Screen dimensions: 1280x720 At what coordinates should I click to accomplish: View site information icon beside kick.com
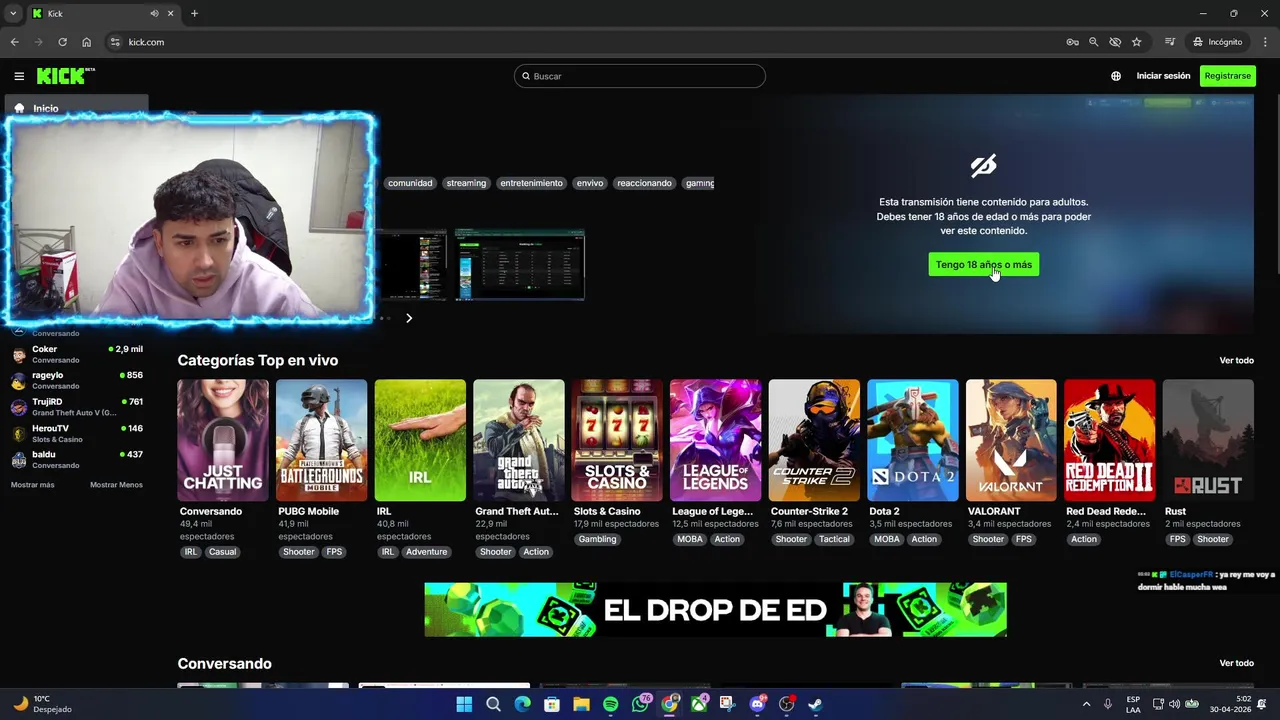(x=115, y=42)
